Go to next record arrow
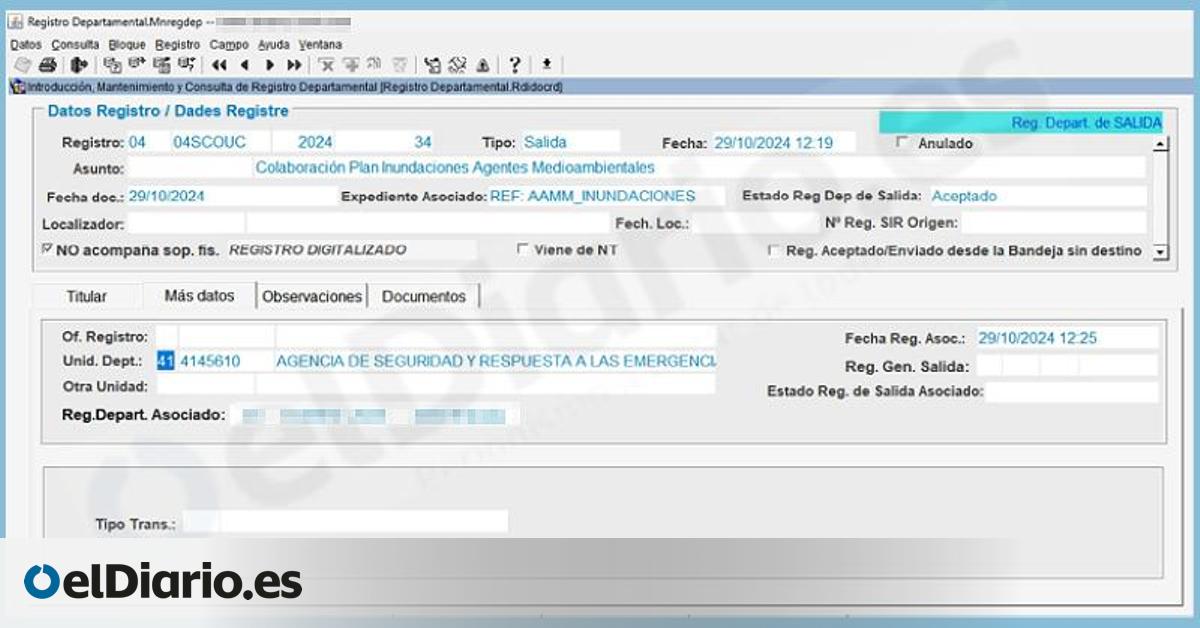The width and height of the screenshot is (1200, 628). [x=269, y=65]
